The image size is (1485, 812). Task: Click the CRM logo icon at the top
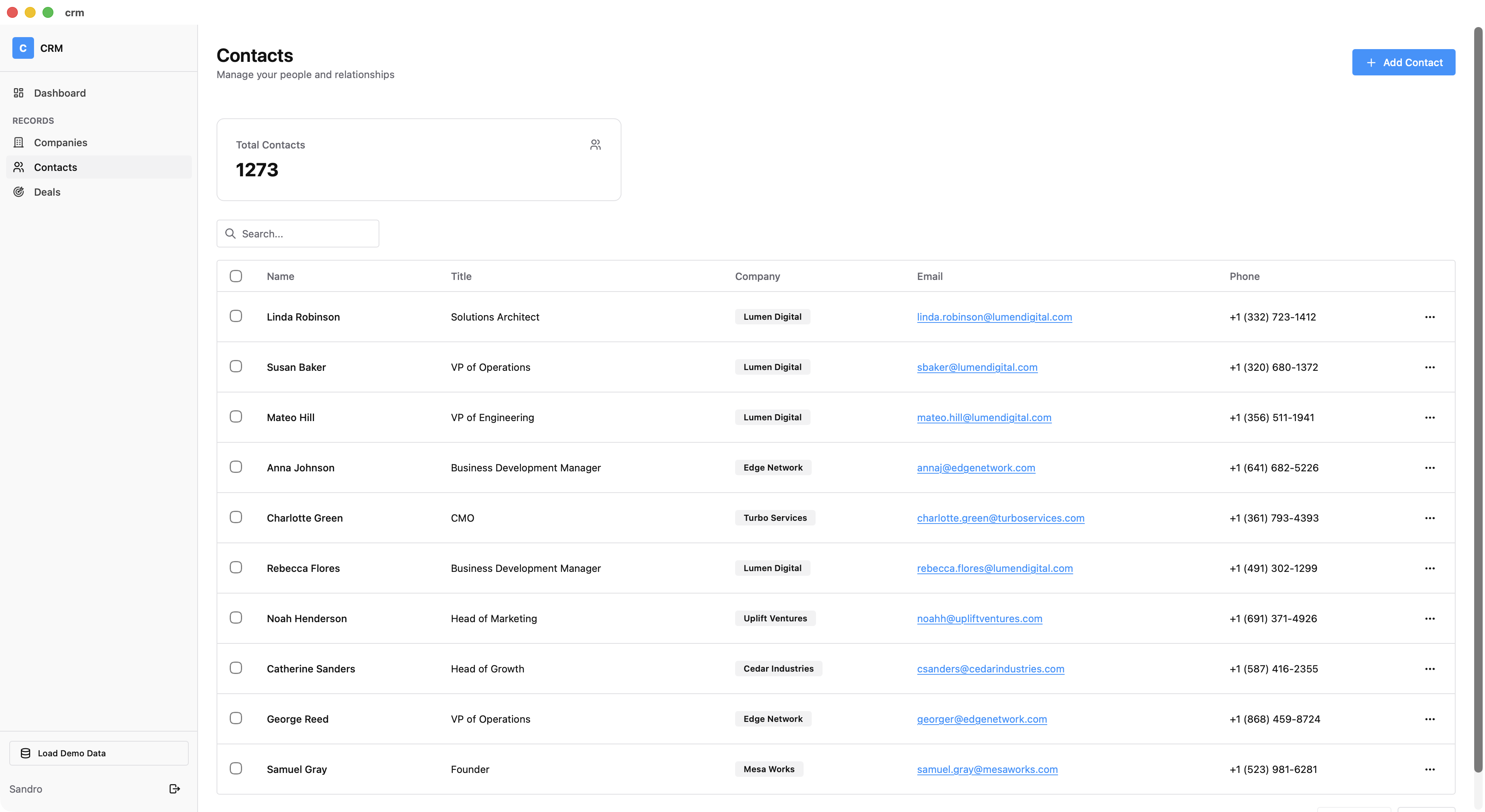(x=22, y=48)
